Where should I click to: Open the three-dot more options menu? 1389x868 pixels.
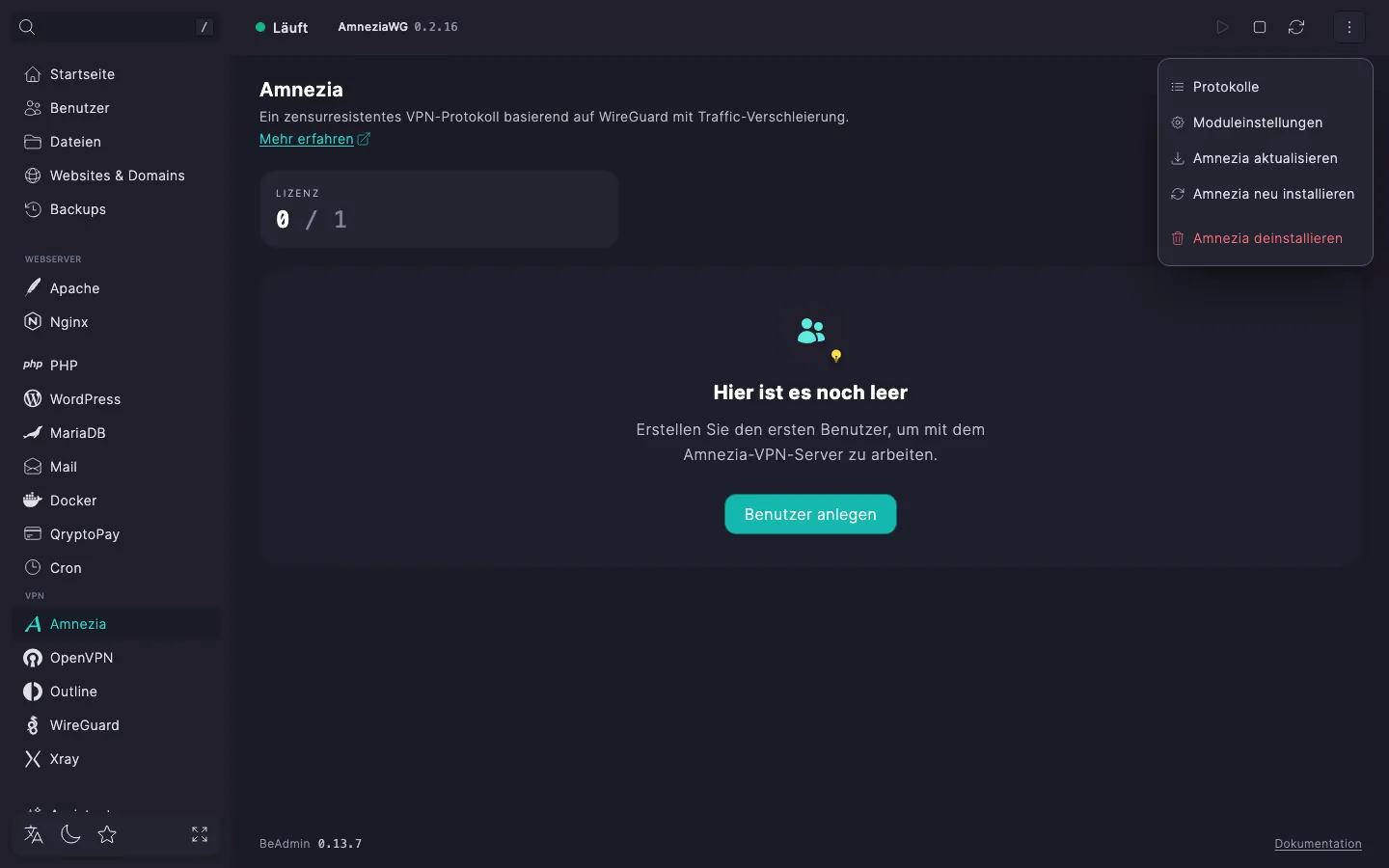click(x=1348, y=27)
